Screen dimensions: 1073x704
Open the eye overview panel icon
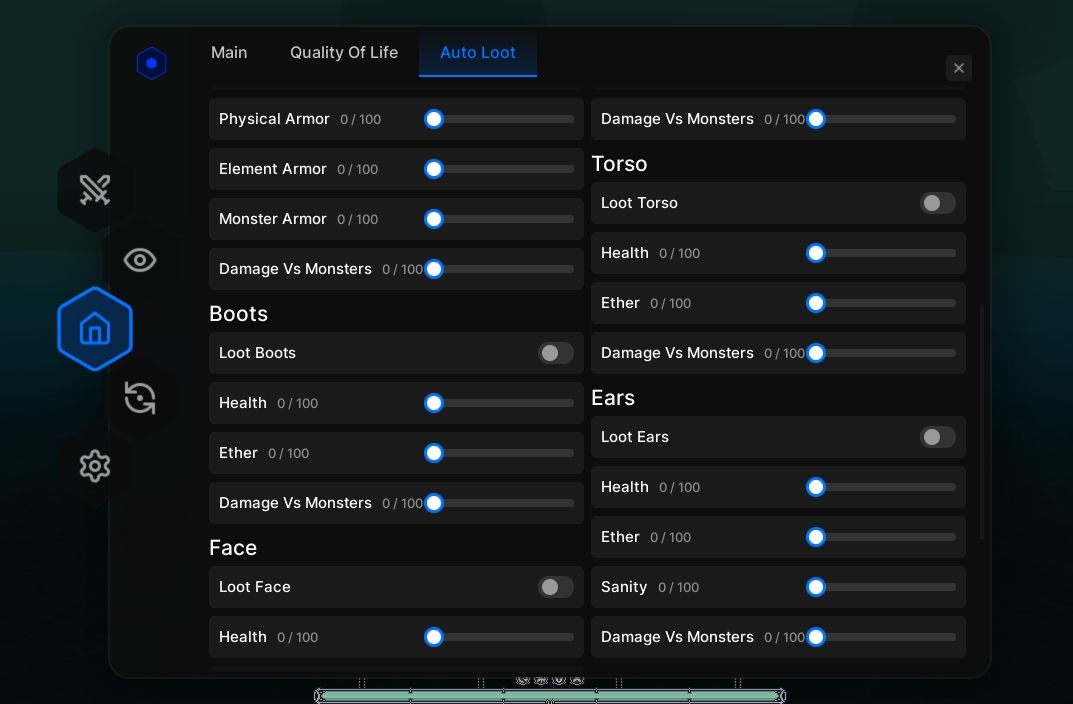click(139, 259)
